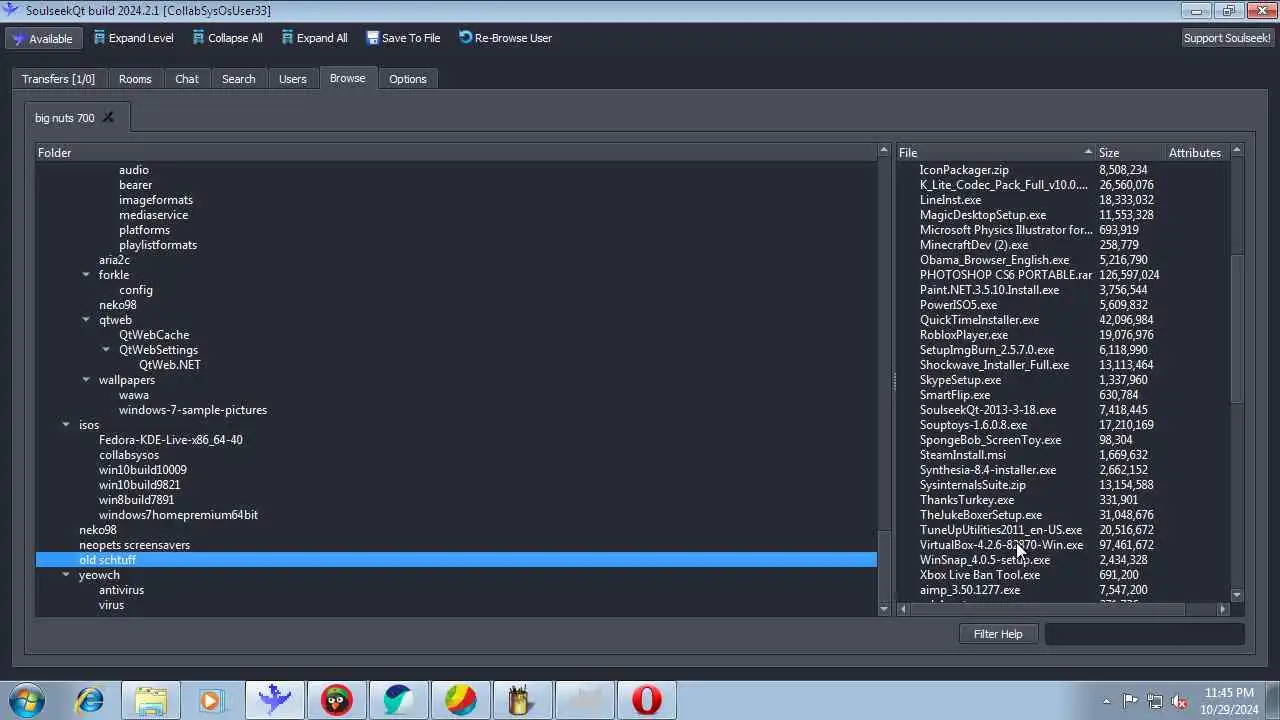The width and height of the screenshot is (1280, 720).
Task: Open Windows Media Player taskbar icon
Action: [211, 700]
